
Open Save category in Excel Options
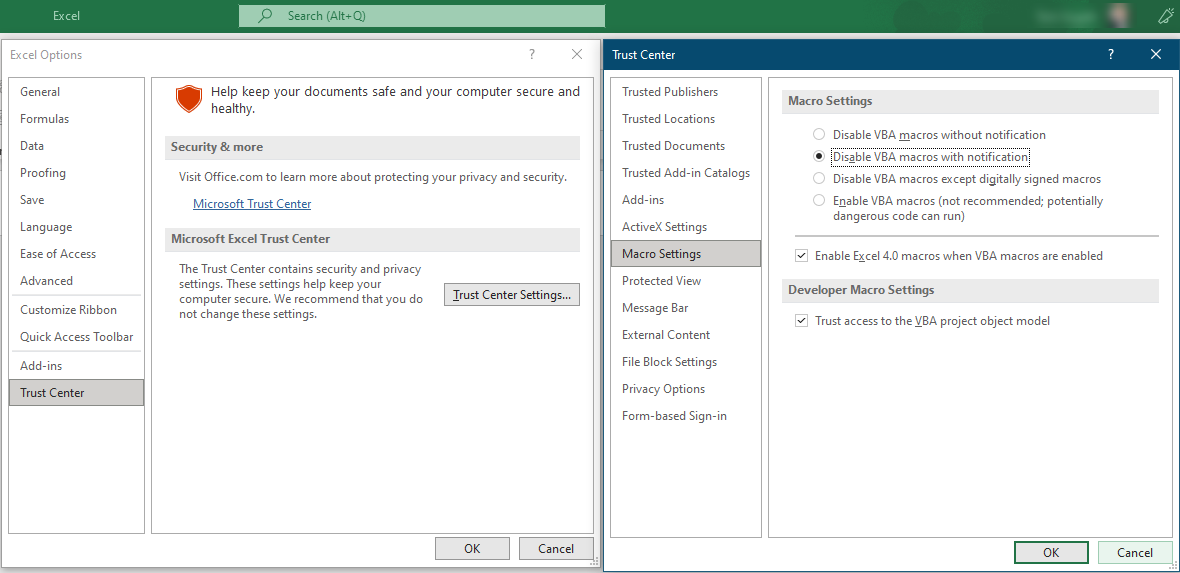point(76,200)
